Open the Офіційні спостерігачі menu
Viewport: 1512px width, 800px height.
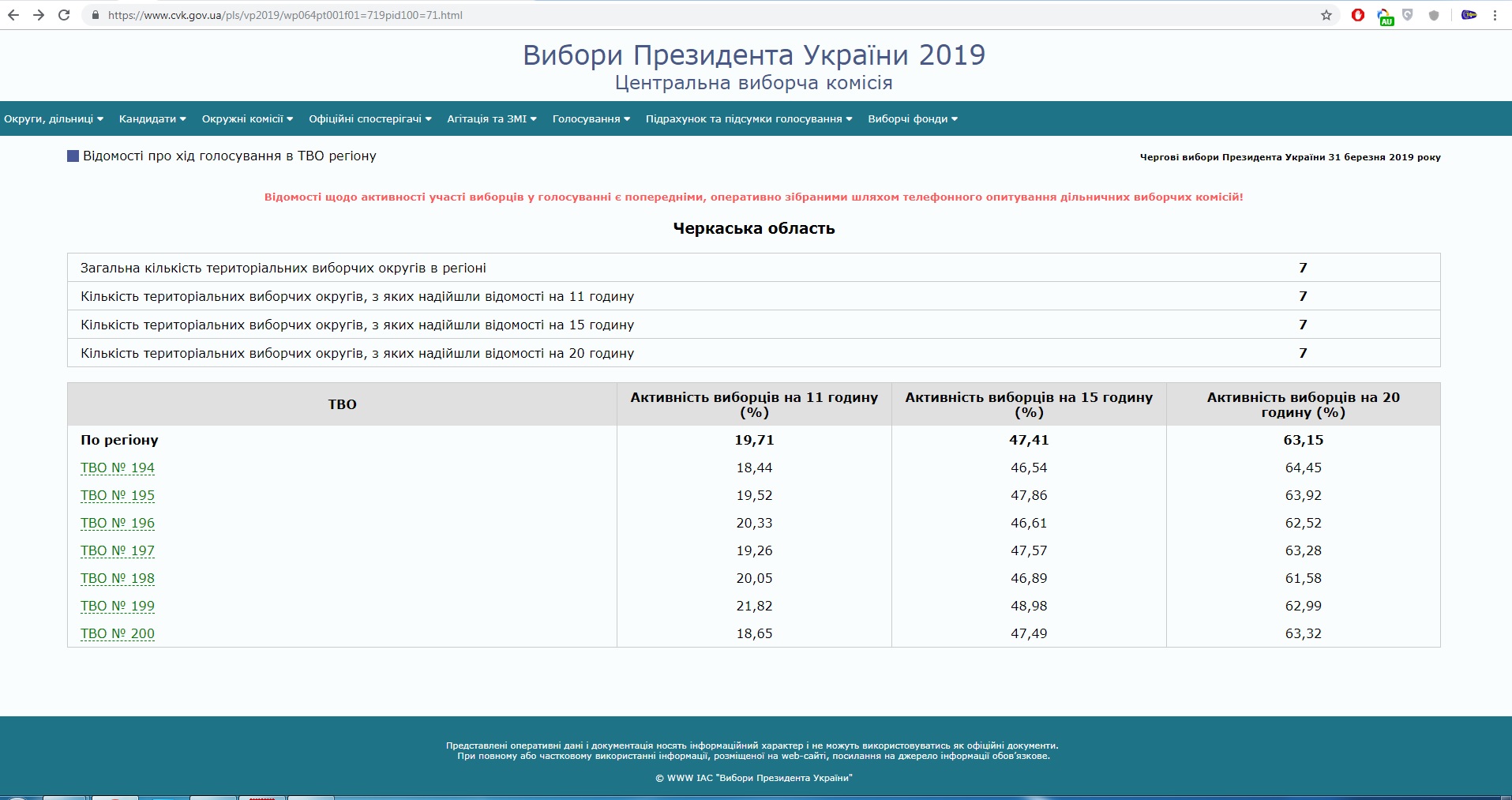(370, 119)
